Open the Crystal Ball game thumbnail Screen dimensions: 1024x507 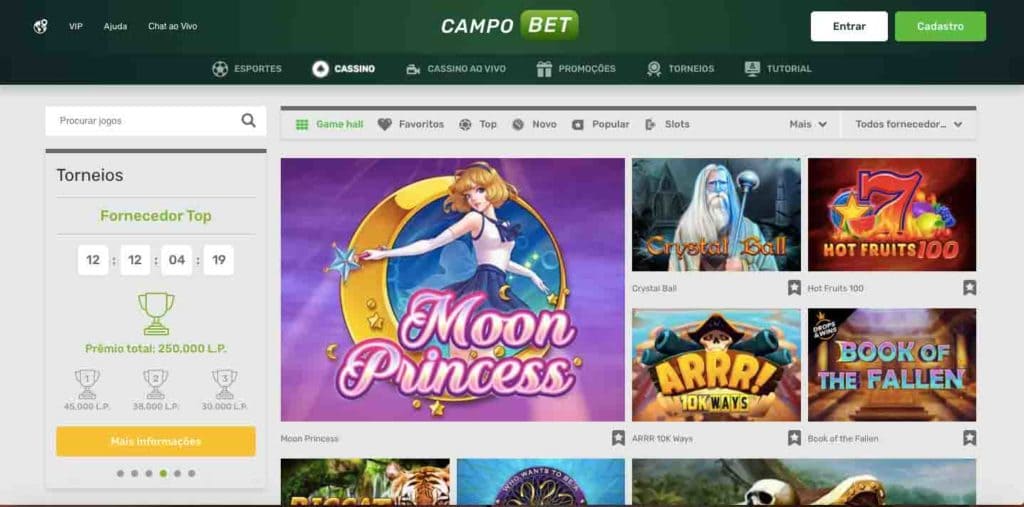tap(716, 214)
